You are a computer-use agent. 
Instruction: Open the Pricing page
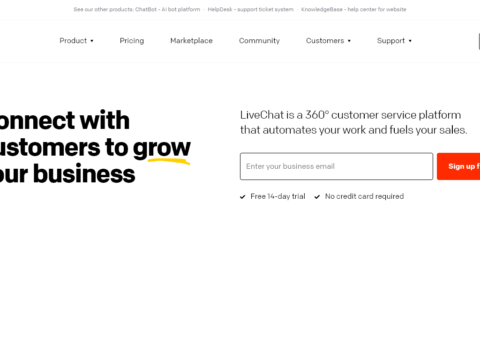(132, 41)
